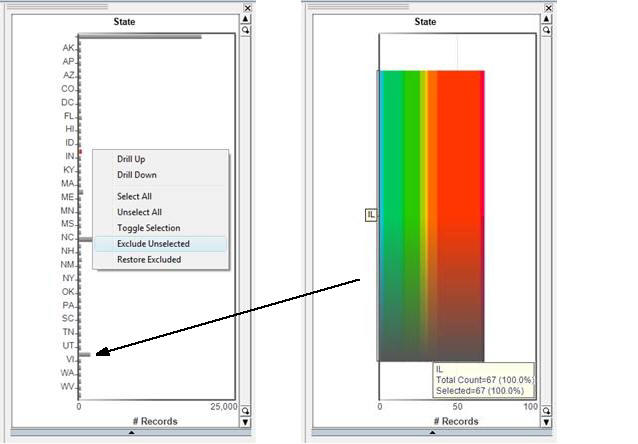Image resolution: width=638 pixels, height=444 pixels.
Task: Click the HI state label
Action: click(x=70, y=129)
